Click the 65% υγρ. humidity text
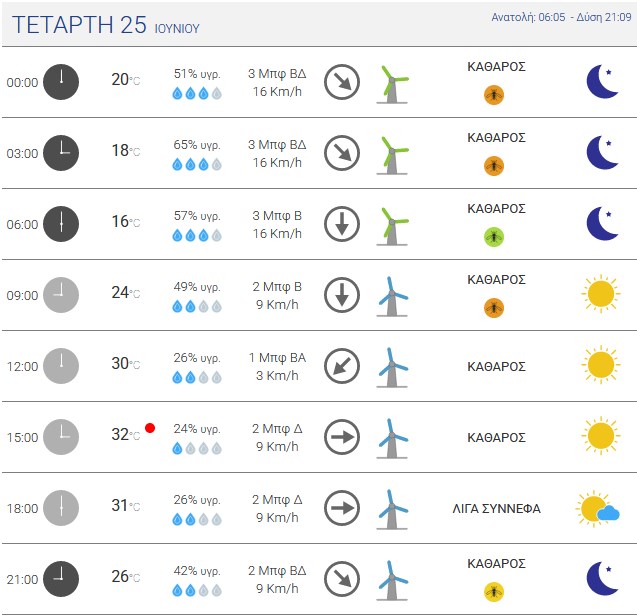This screenshot has width=637, height=616. 197,145
